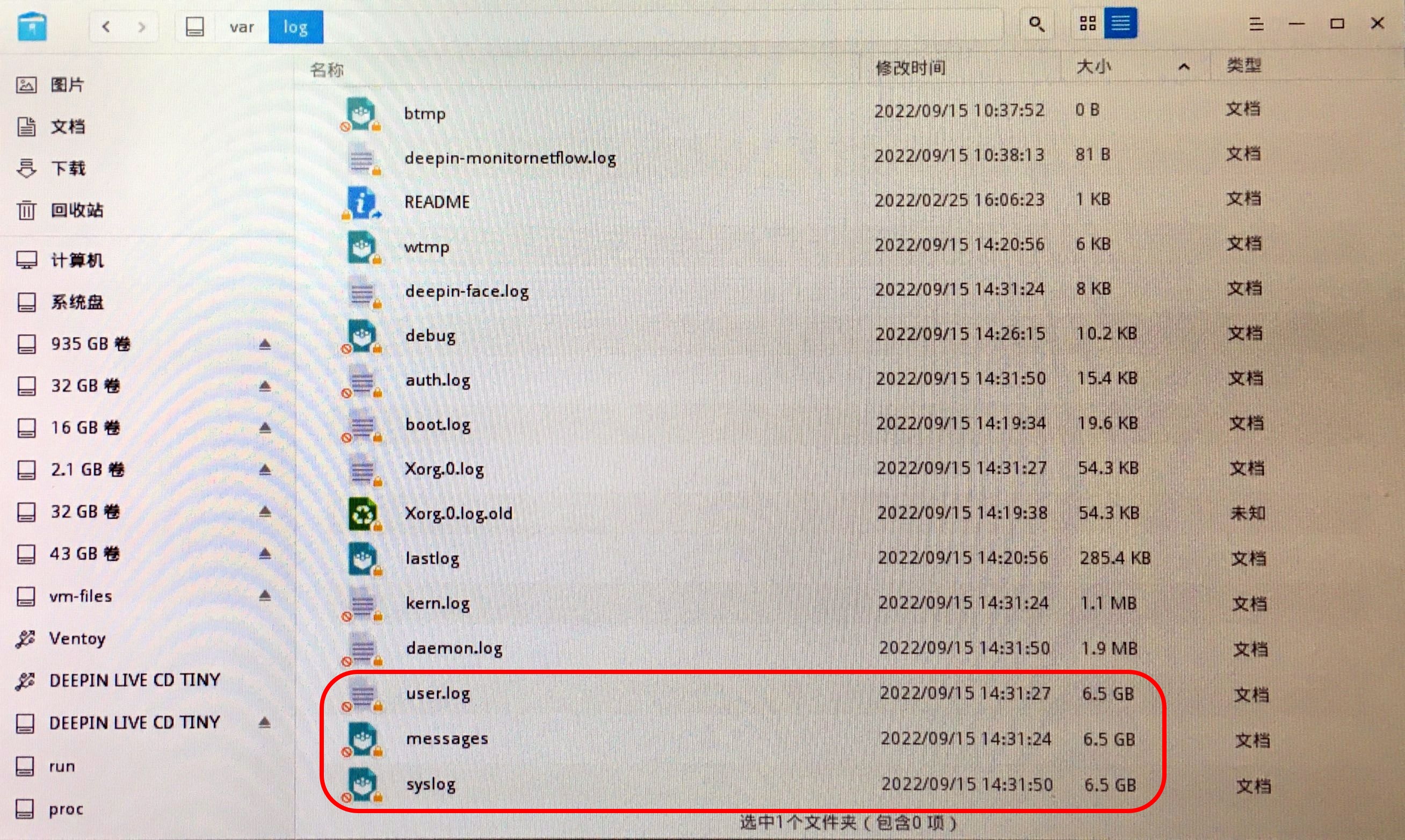Open Trash (回收站) in the sidebar

click(x=77, y=210)
